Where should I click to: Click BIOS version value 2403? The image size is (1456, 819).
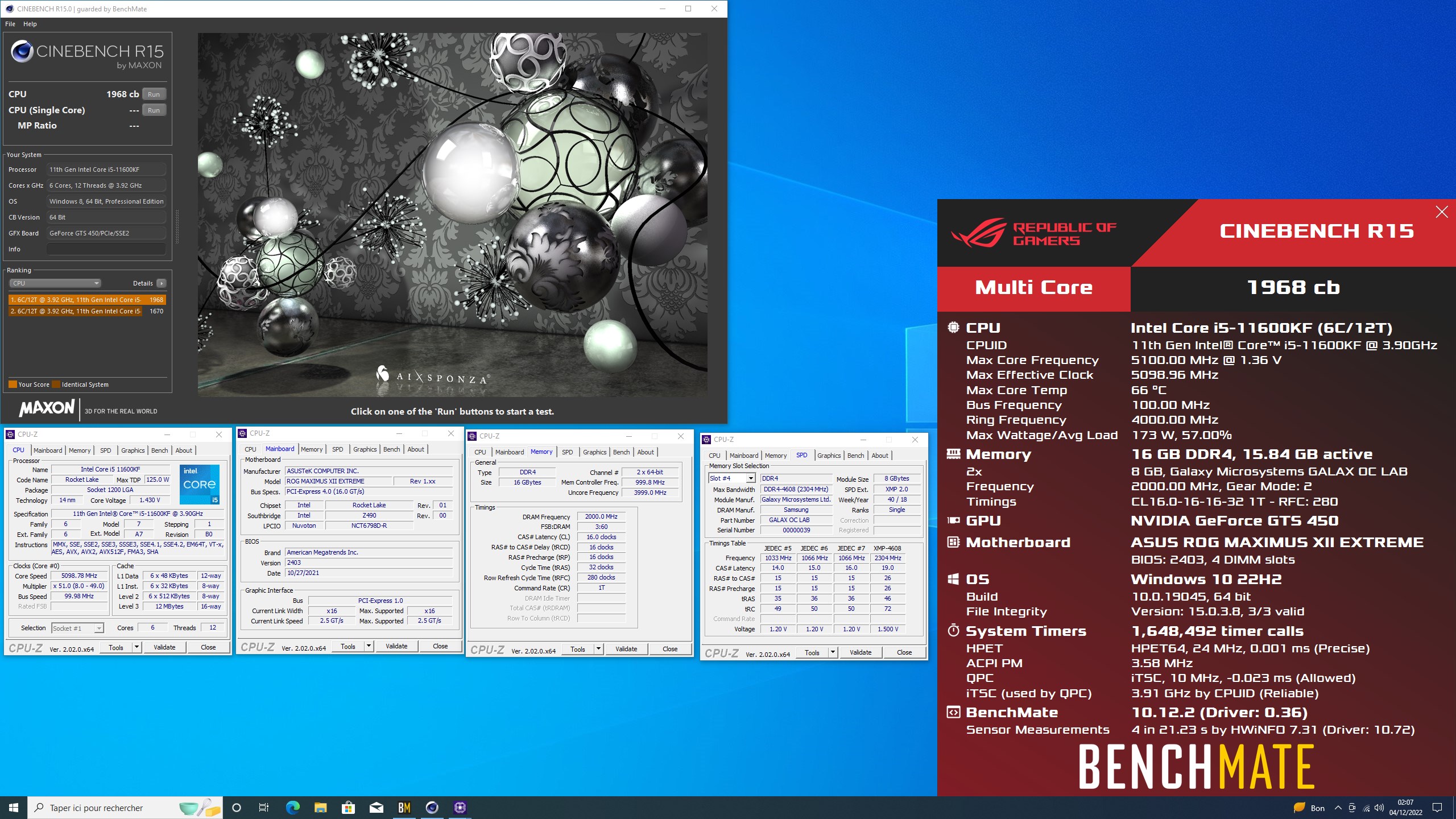369,562
